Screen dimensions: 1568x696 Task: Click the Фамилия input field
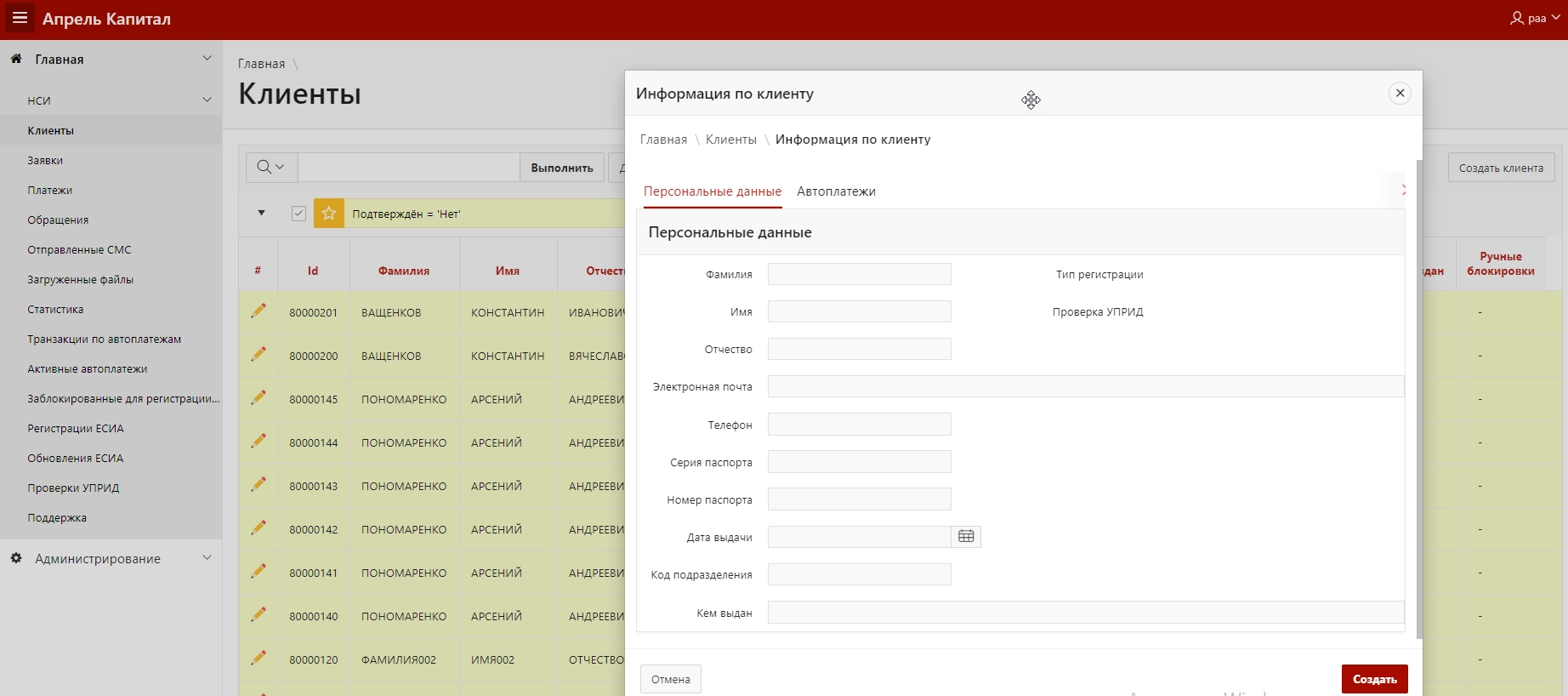pos(859,274)
